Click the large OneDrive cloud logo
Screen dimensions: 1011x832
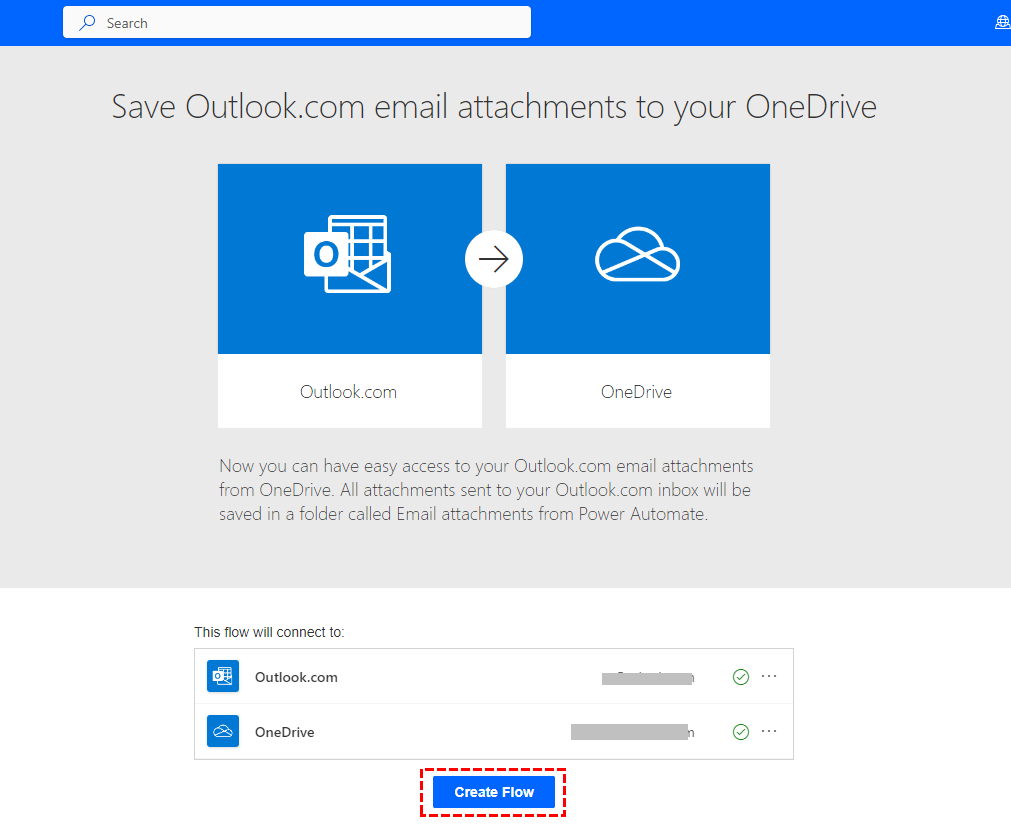pyautogui.click(x=637, y=254)
